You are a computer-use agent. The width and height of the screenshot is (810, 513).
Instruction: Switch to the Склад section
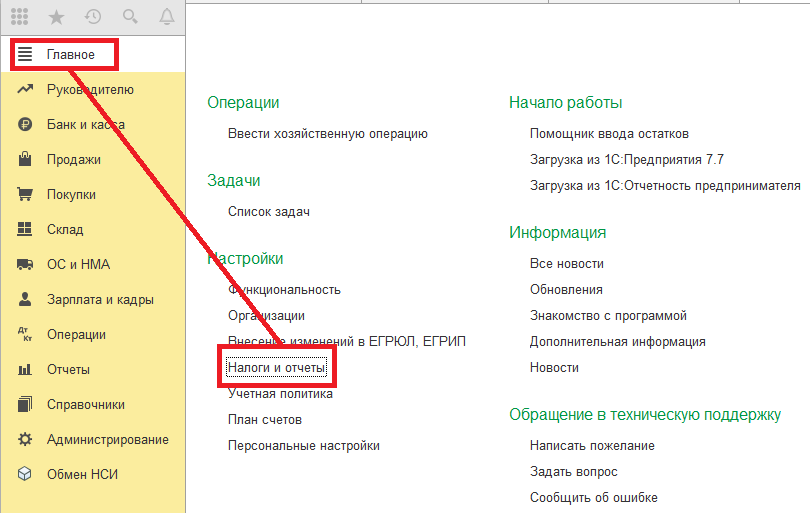(x=65, y=229)
